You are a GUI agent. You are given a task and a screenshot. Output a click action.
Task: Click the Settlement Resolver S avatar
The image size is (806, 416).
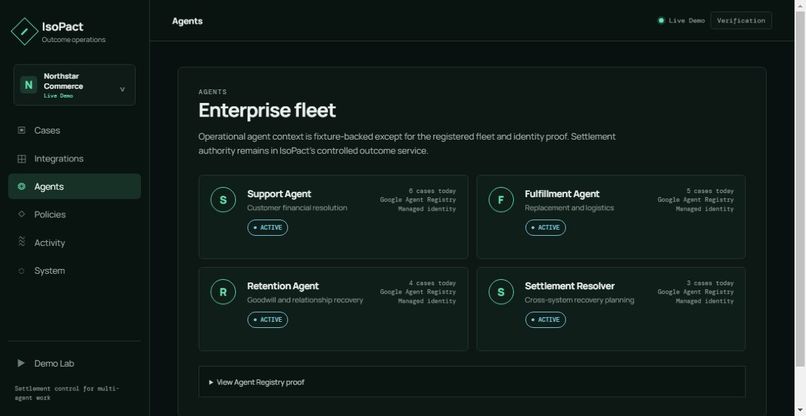click(501, 292)
